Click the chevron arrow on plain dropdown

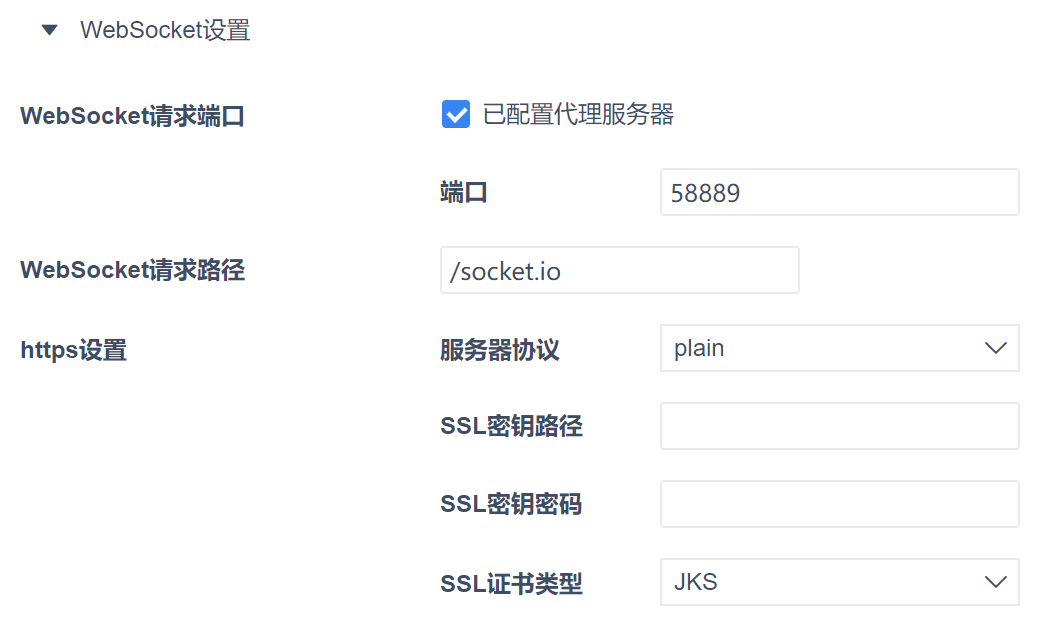995,348
